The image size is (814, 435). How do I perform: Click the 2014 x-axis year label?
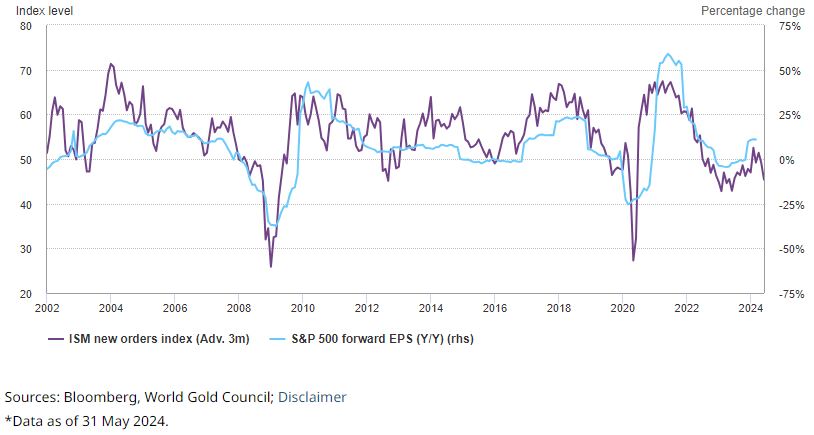[431, 307]
